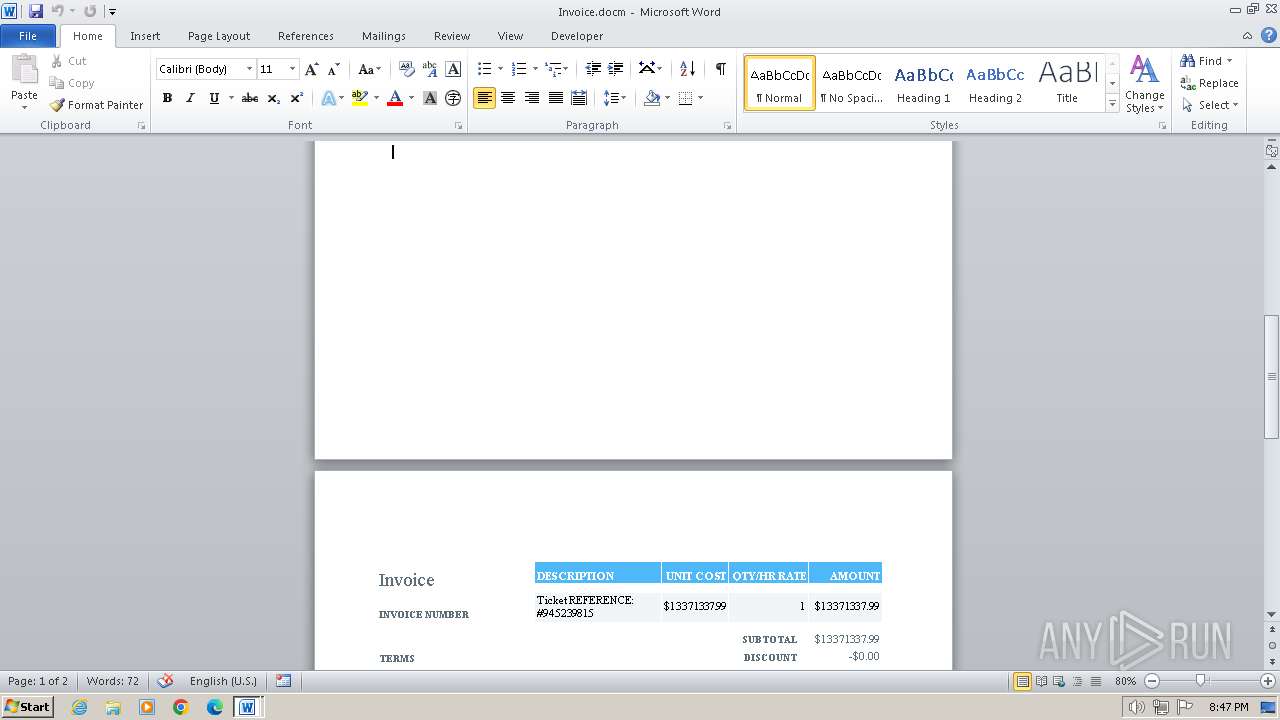
Task: Click the font color red A swatch
Action: 395,98
